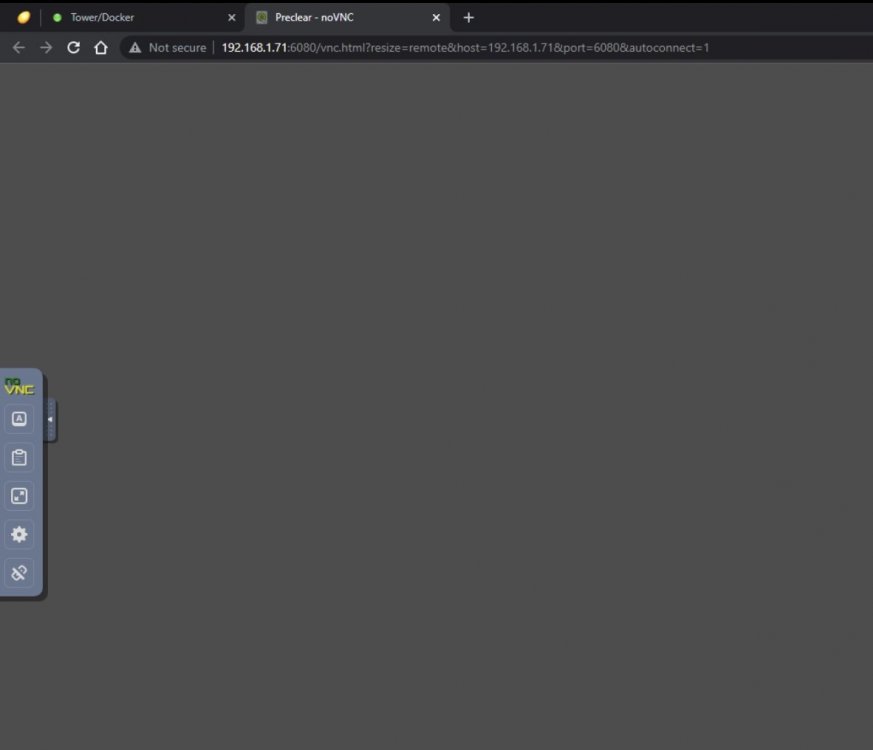Collapse the noVNC control bar handle
873x750 pixels.
(50, 419)
